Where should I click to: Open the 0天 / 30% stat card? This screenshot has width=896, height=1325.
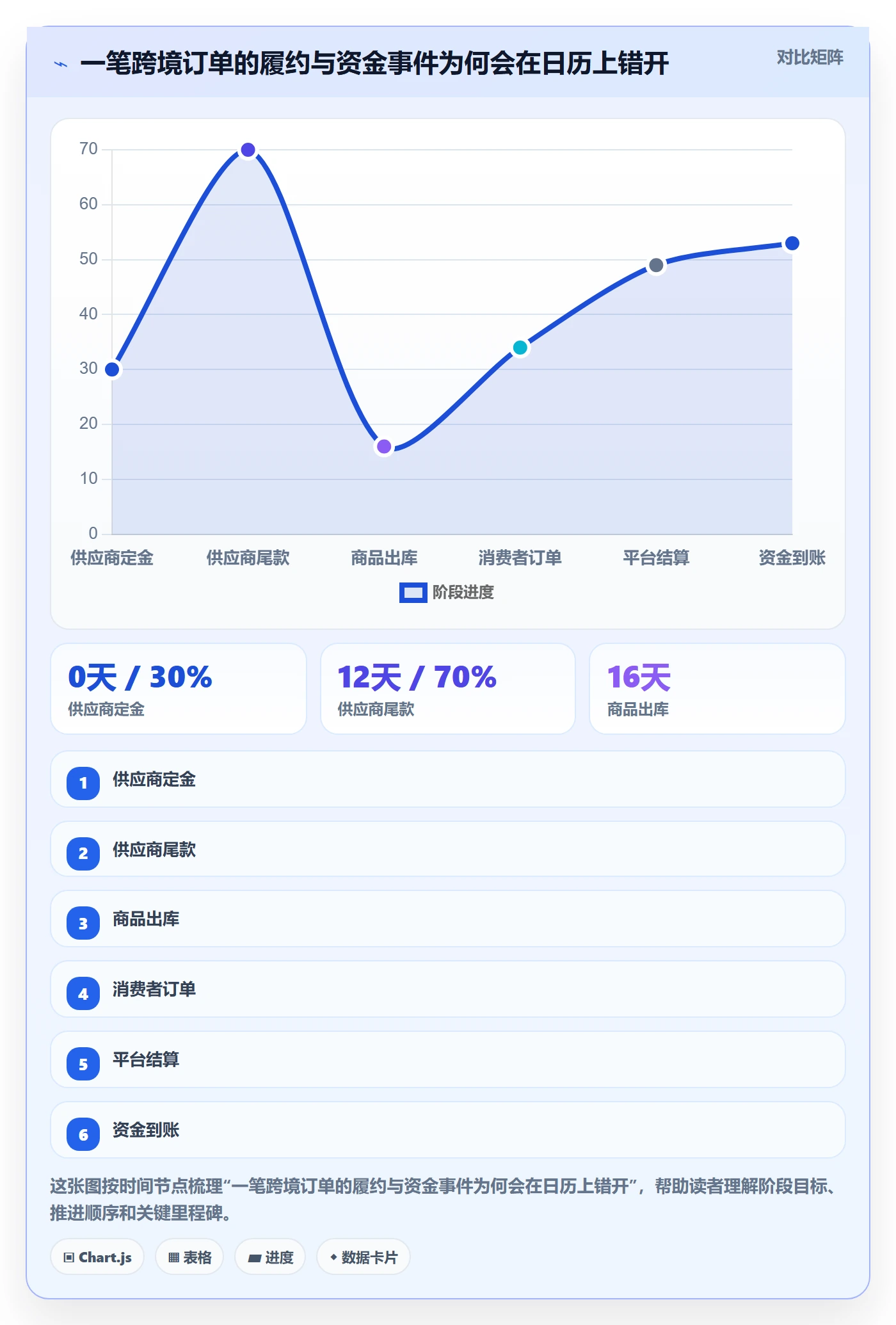click(x=179, y=689)
